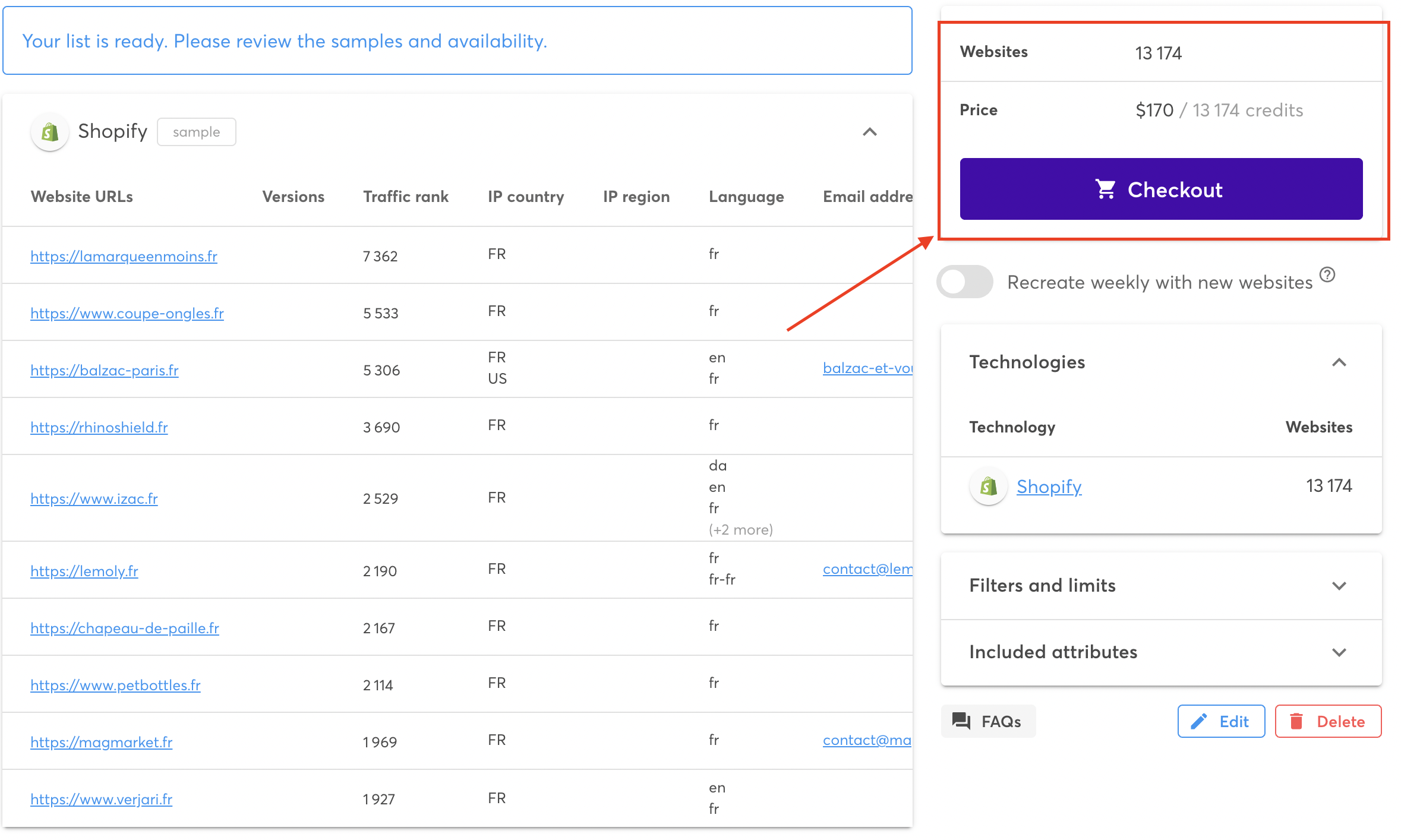Image resolution: width=1401 pixels, height=840 pixels.
Task: Click the Website URLs column header
Action: pos(82,197)
